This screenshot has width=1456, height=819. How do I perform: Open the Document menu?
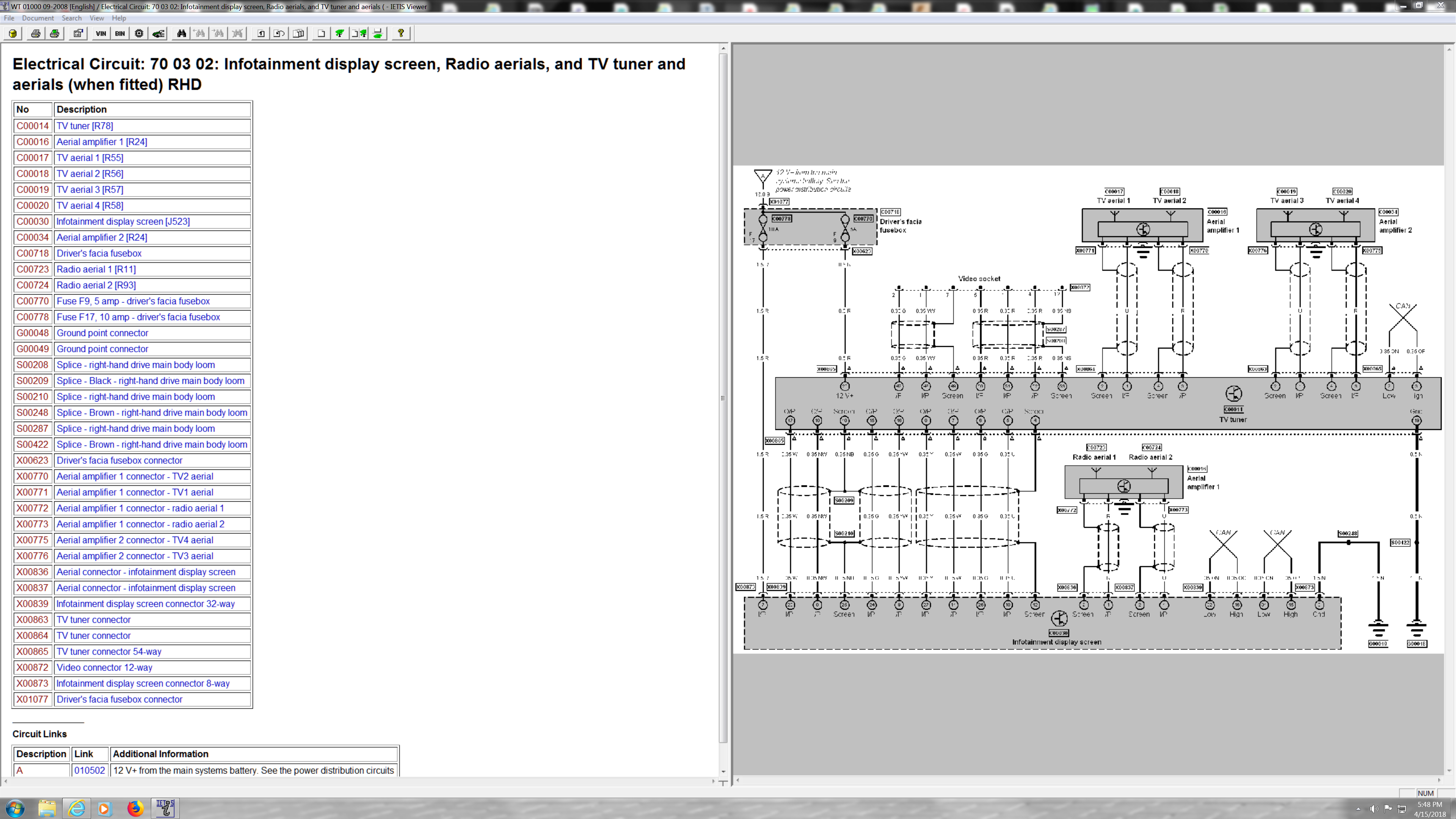(37, 18)
